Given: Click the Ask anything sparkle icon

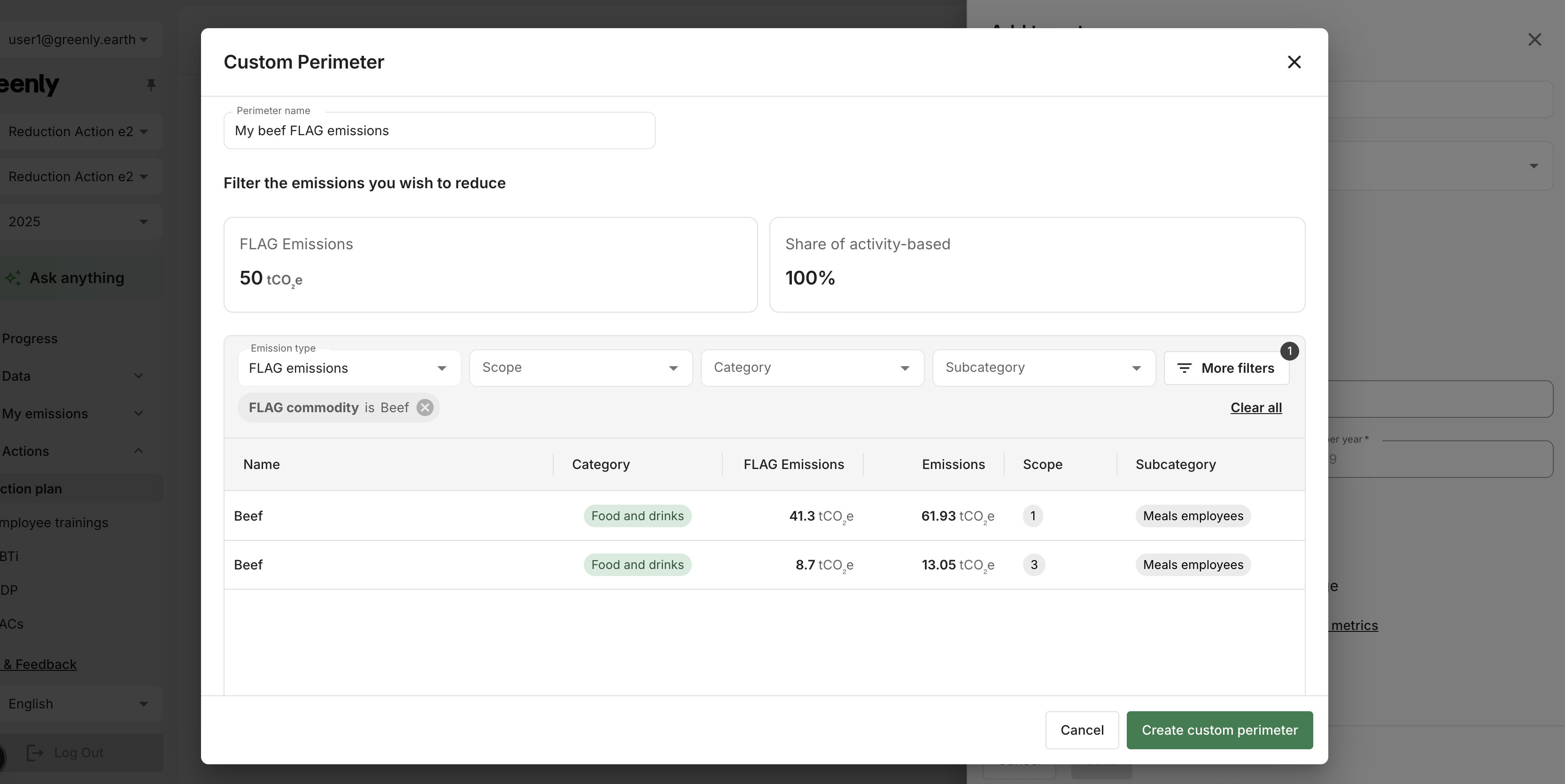Looking at the screenshot, I should click(x=13, y=278).
